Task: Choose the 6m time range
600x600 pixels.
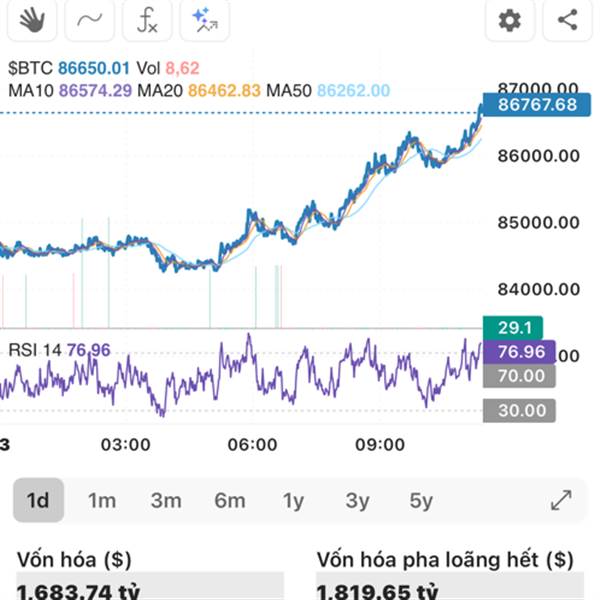Action: click(x=229, y=500)
